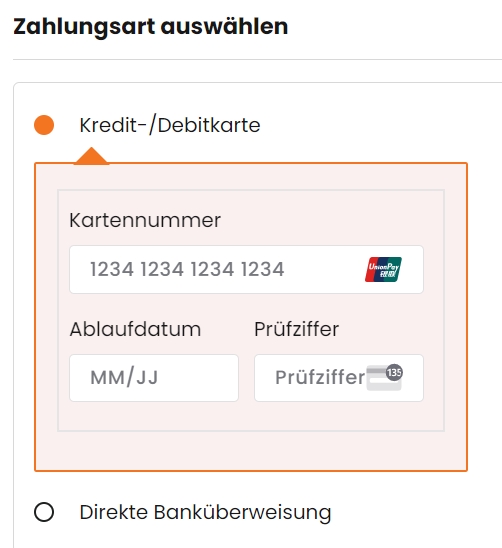Click the MM/JJ placeholder text
The width and height of the screenshot is (502, 548).
click(x=124, y=378)
